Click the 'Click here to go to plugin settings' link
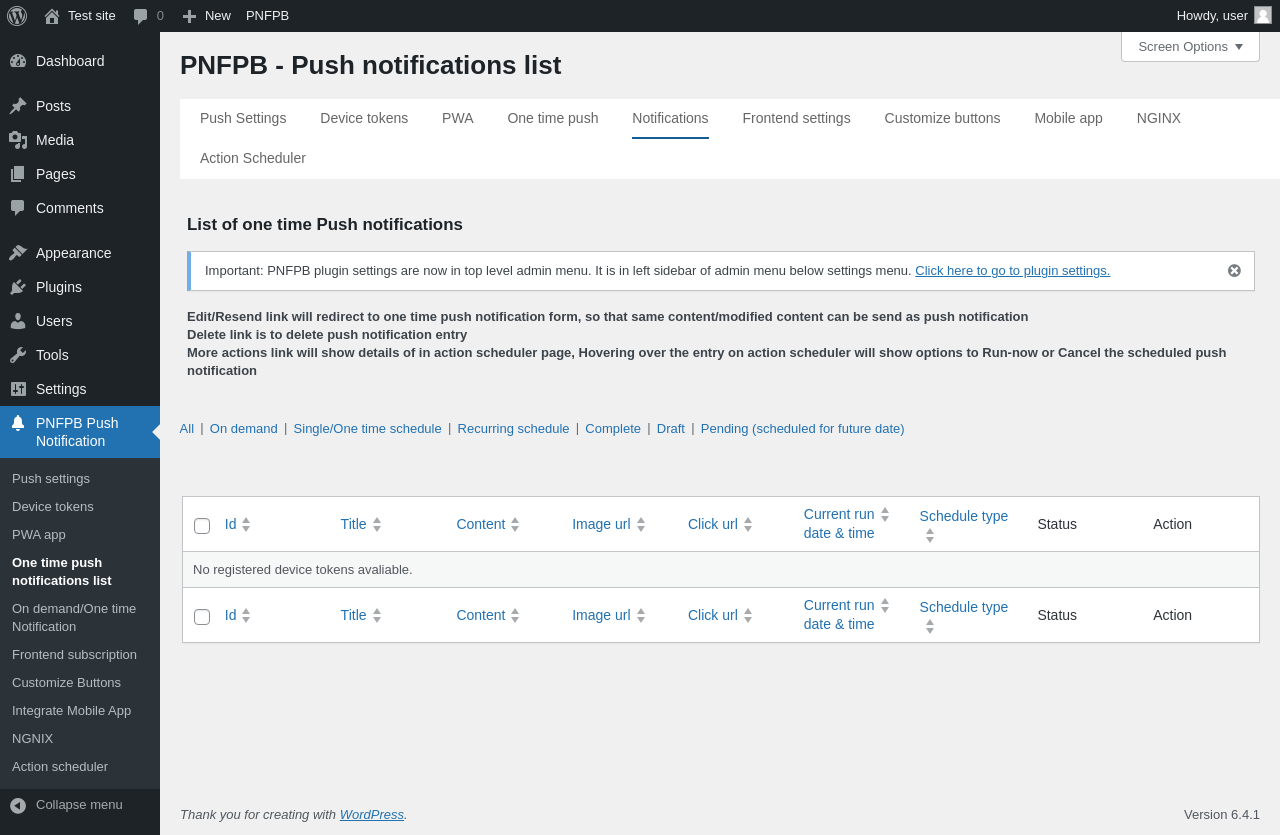Viewport: 1280px width, 835px height. point(1012,271)
